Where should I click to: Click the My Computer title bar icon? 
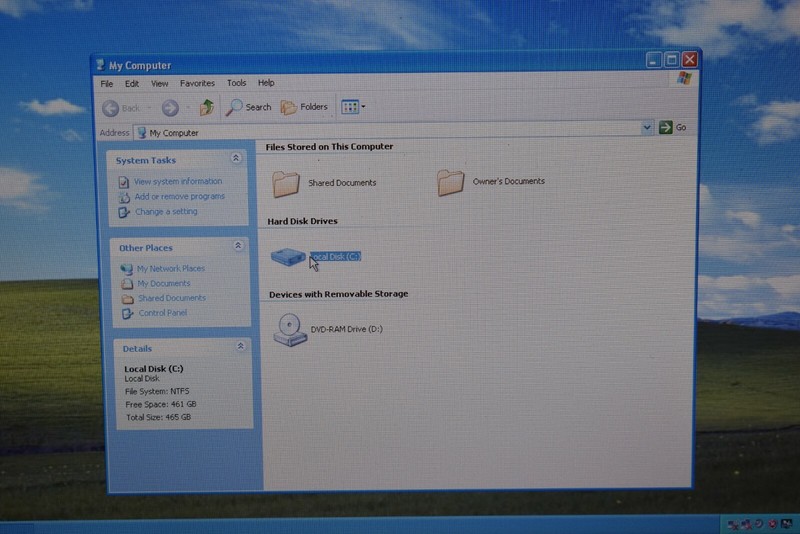tap(100, 65)
